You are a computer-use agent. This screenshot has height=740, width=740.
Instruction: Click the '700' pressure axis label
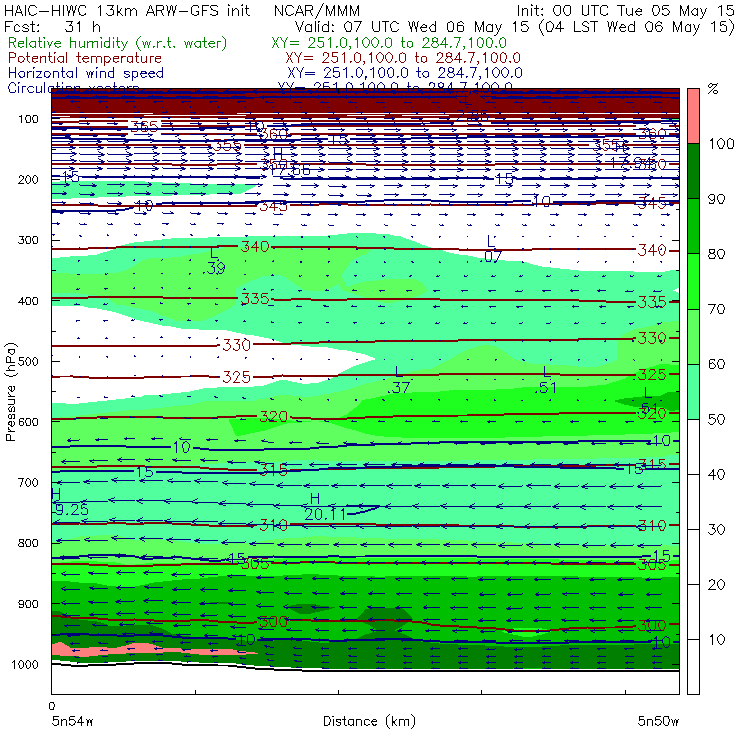point(28,482)
